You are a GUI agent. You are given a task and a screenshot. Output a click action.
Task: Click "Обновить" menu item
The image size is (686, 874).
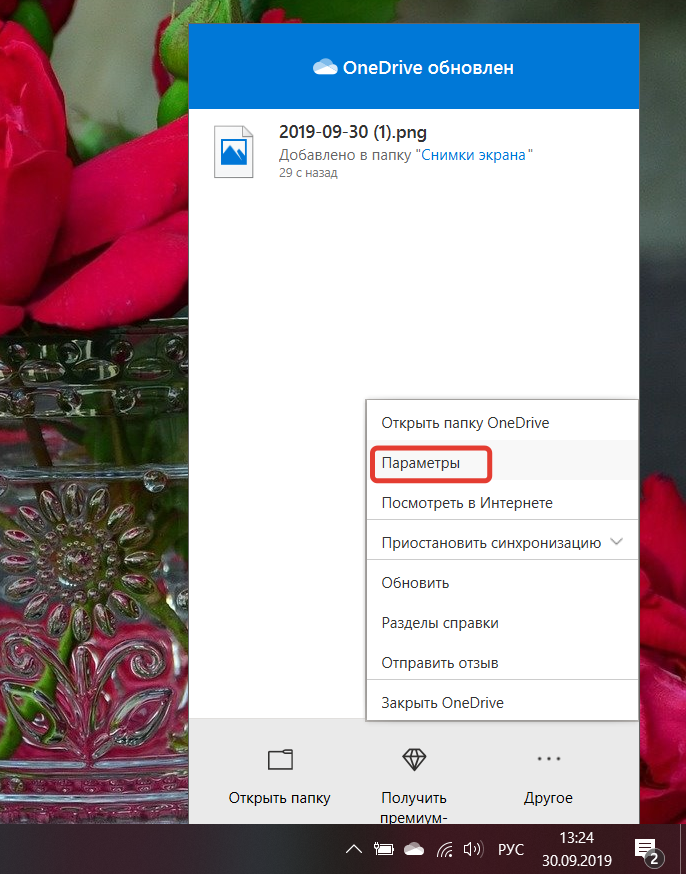point(502,583)
